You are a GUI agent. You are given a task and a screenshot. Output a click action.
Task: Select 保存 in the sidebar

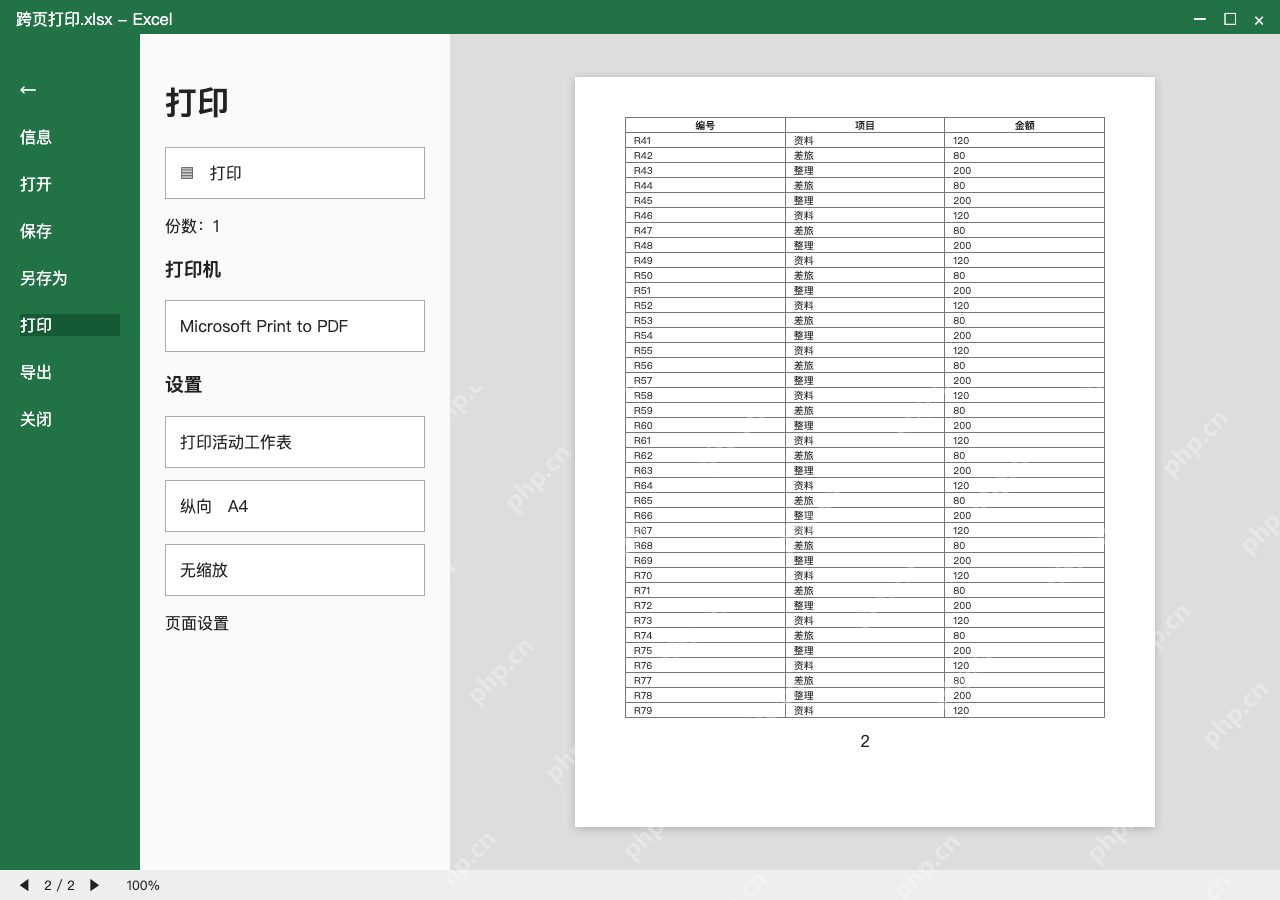[36, 231]
